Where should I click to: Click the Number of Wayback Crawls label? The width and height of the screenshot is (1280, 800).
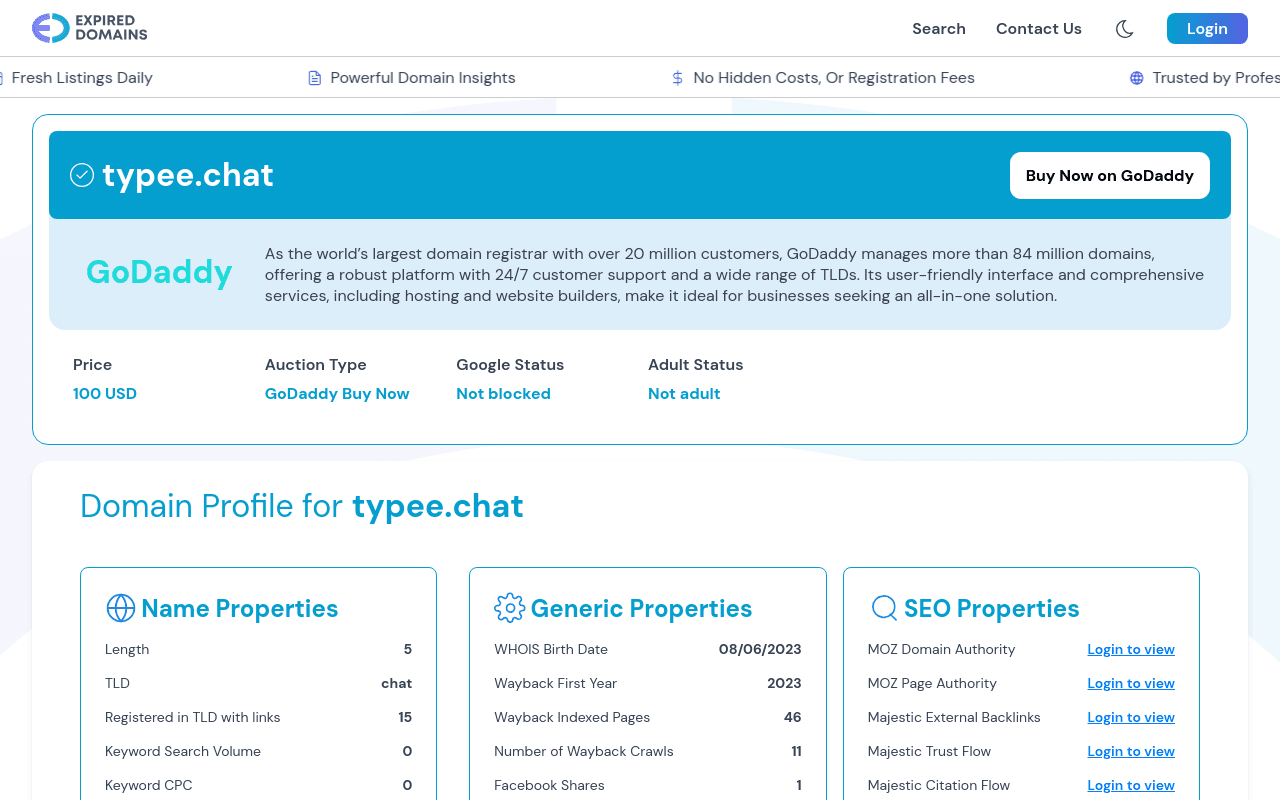tap(584, 751)
